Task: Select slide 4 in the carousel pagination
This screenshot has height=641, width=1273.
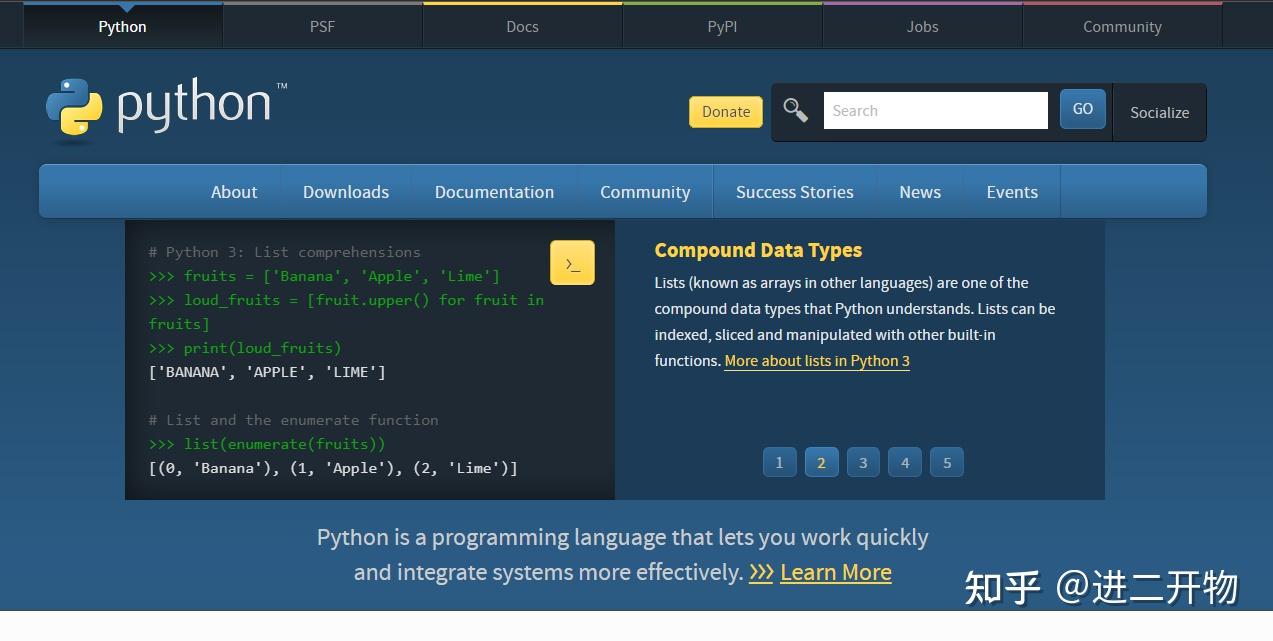Action: coord(904,462)
